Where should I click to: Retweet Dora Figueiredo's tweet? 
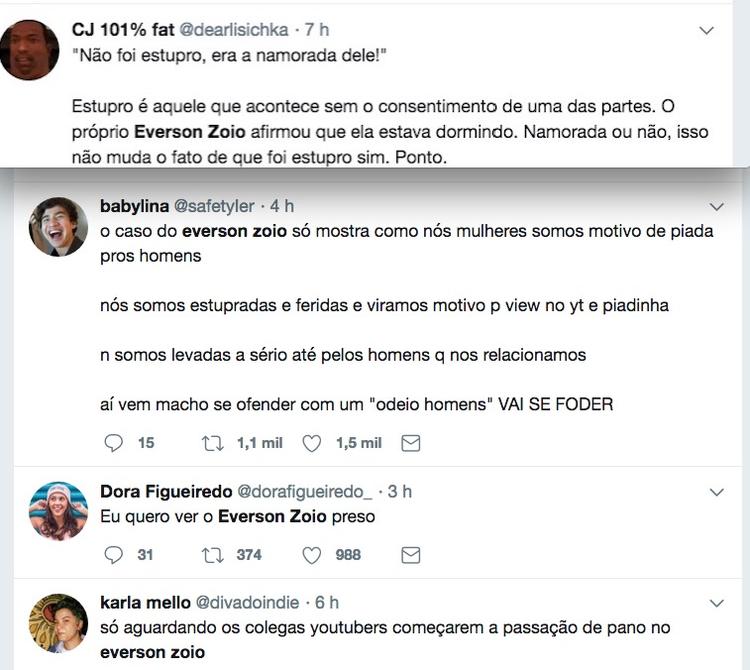212,555
